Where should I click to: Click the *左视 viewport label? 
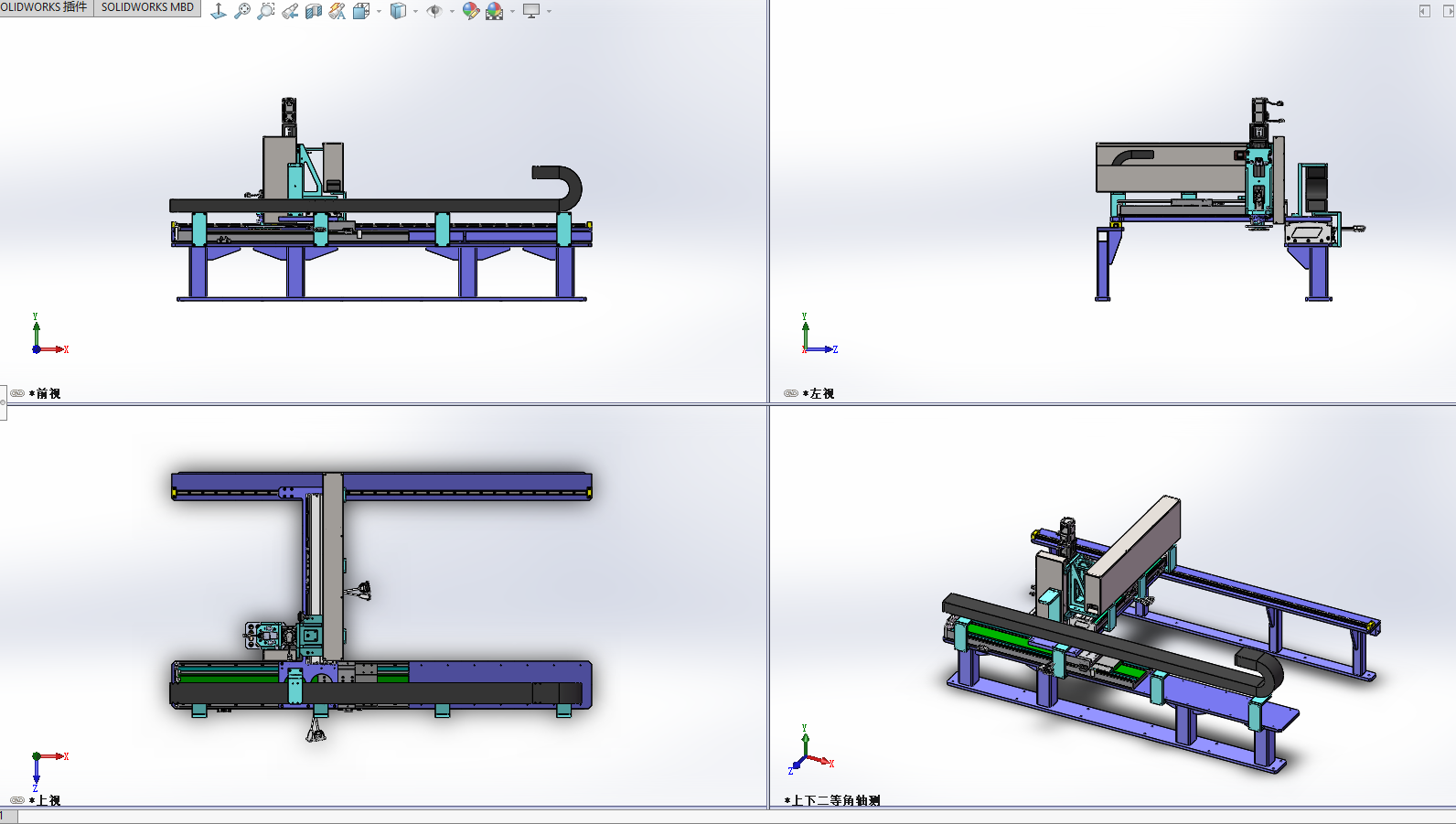819,393
